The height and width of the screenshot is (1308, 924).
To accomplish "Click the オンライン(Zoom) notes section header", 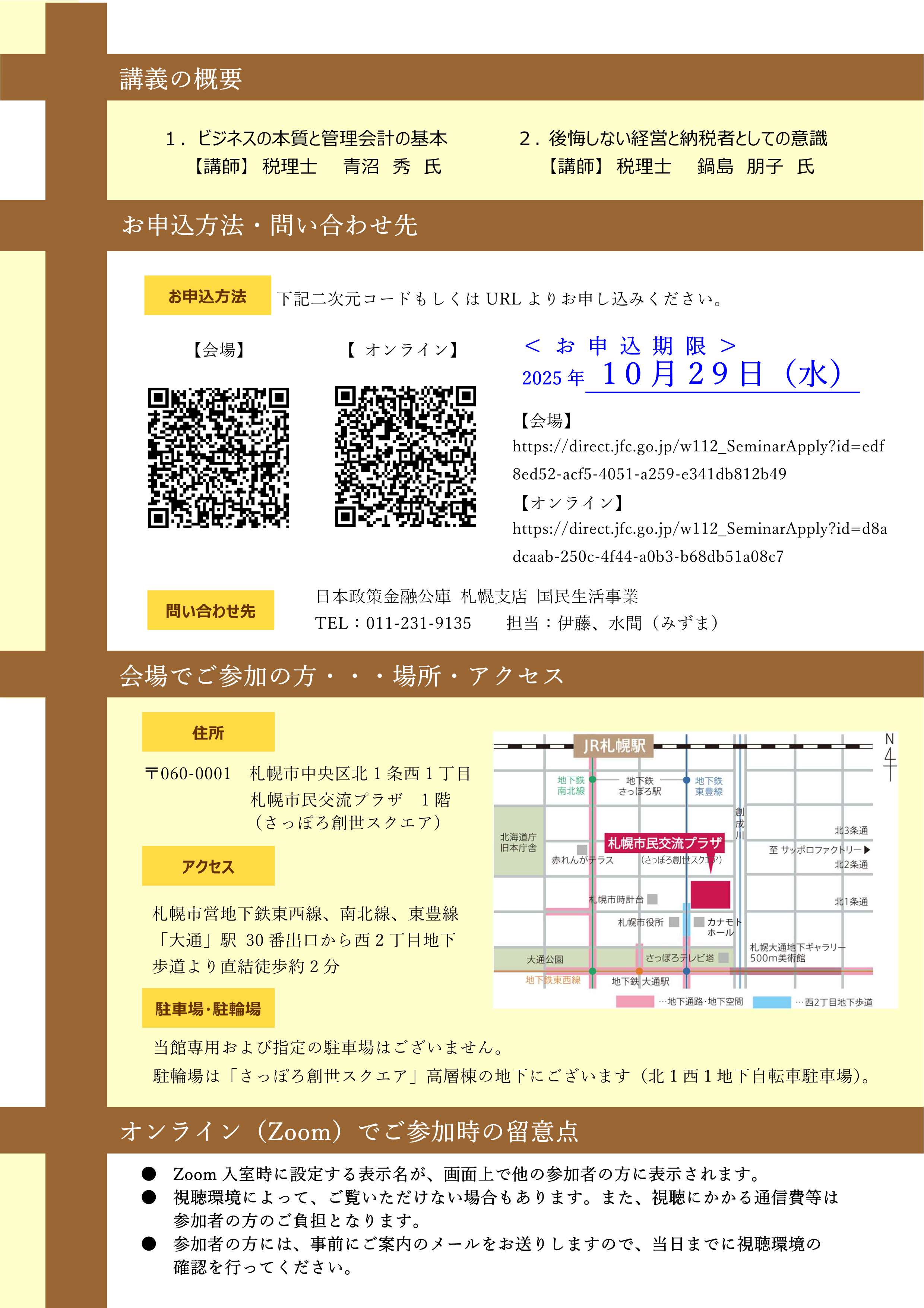I will click(349, 1131).
